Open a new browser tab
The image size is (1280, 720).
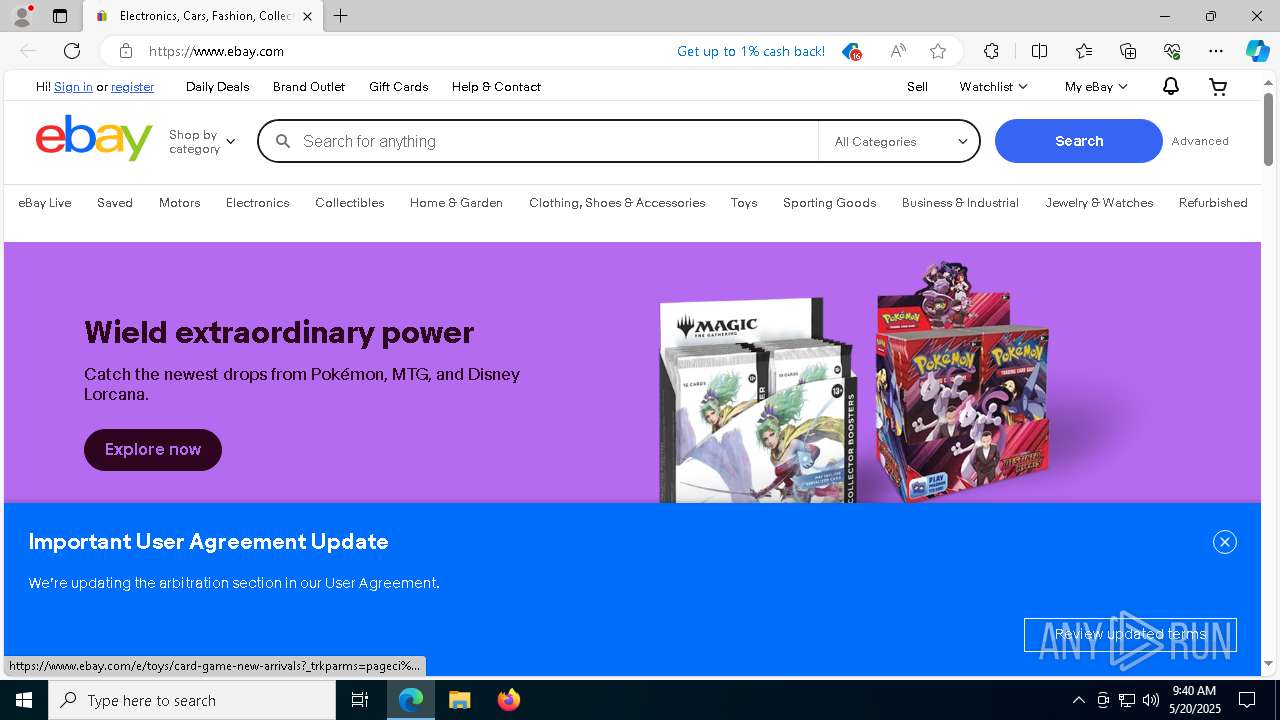341,16
